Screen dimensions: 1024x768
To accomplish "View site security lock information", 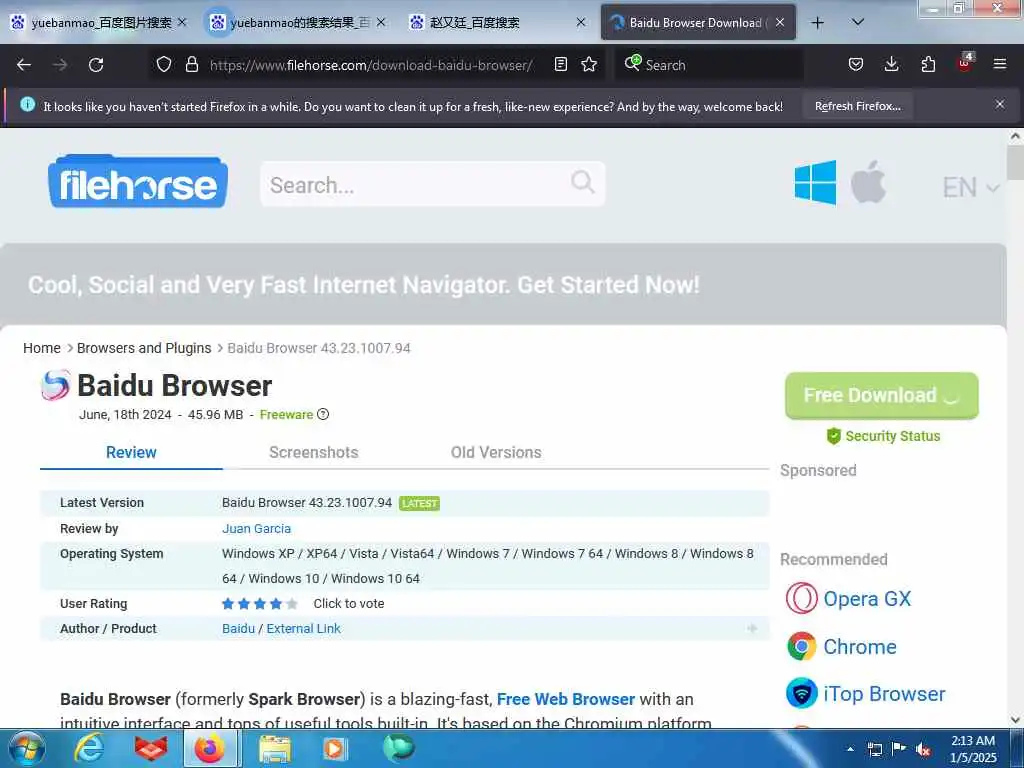I will click(x=191, y=65).
